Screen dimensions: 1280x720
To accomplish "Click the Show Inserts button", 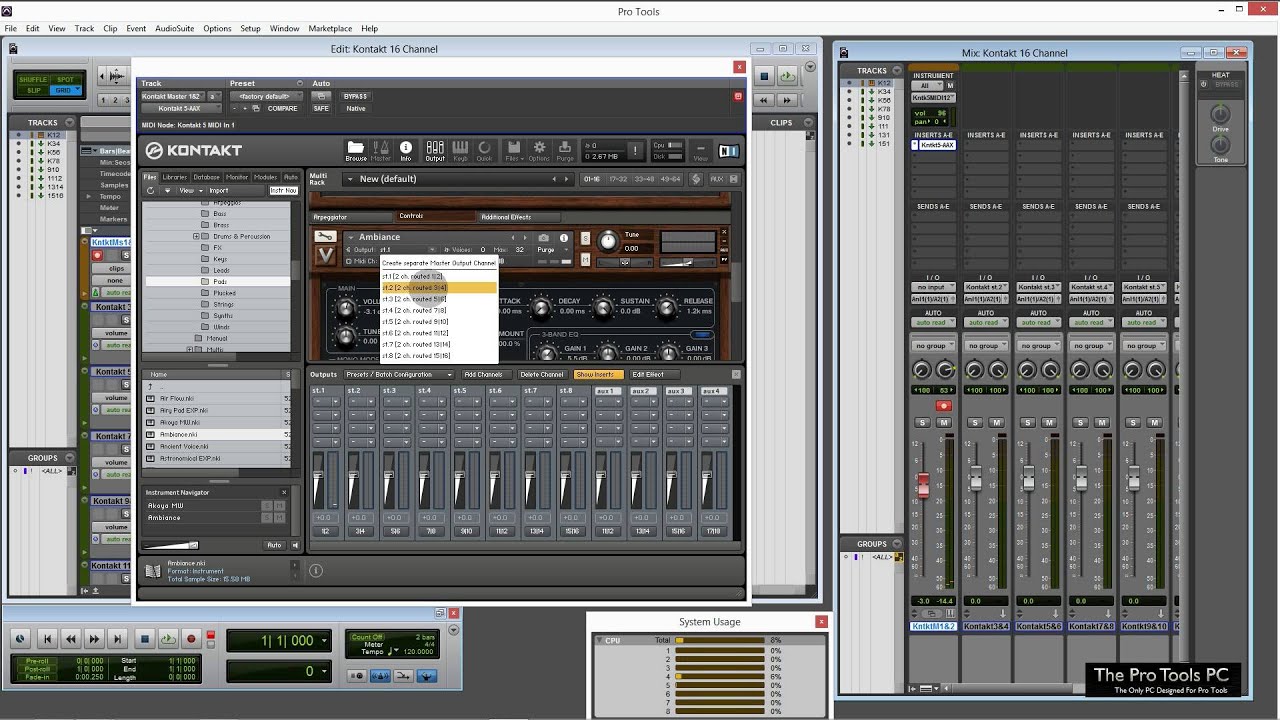I will 597,374.
